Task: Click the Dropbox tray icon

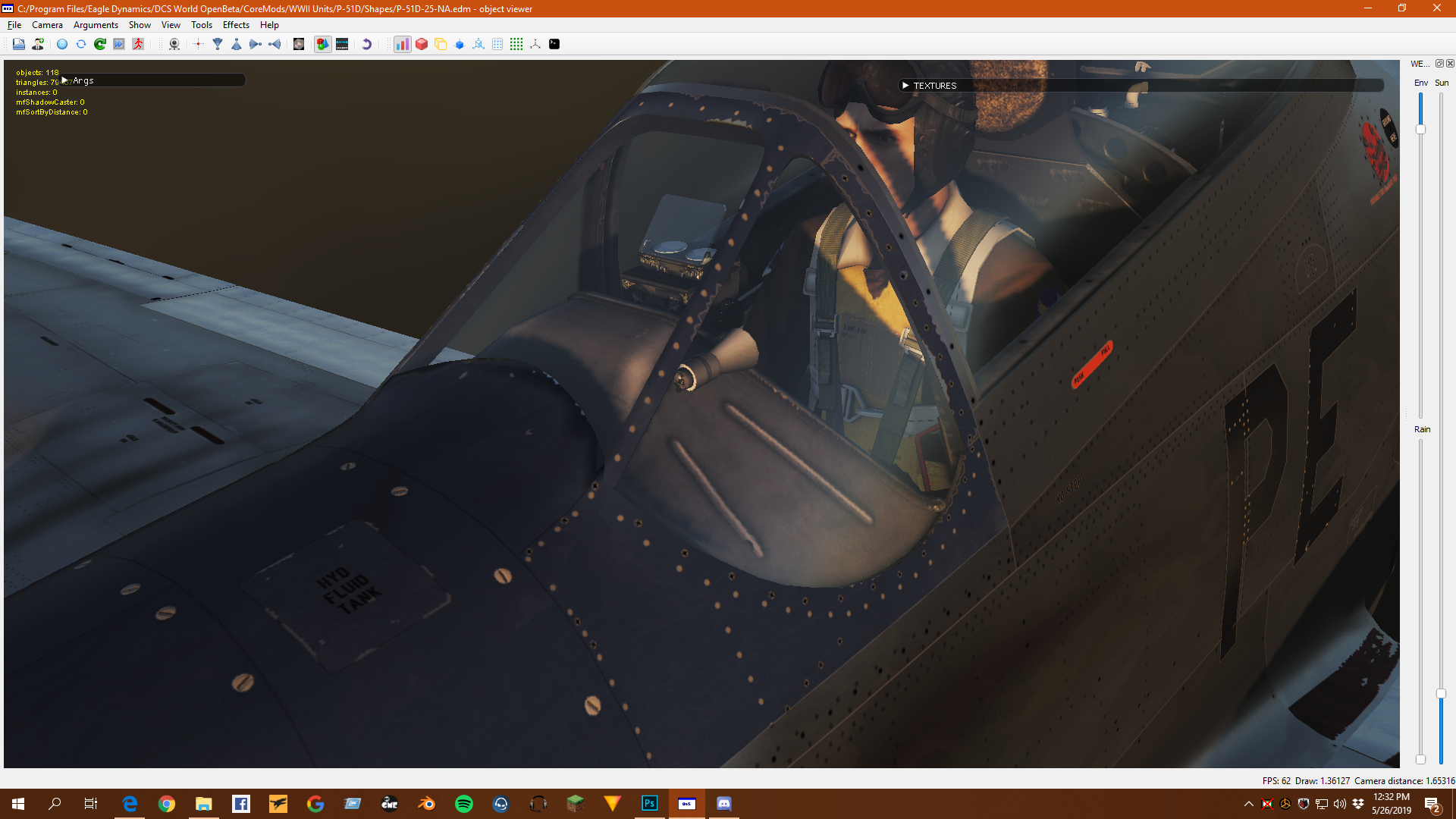Action: (1358, 804)
